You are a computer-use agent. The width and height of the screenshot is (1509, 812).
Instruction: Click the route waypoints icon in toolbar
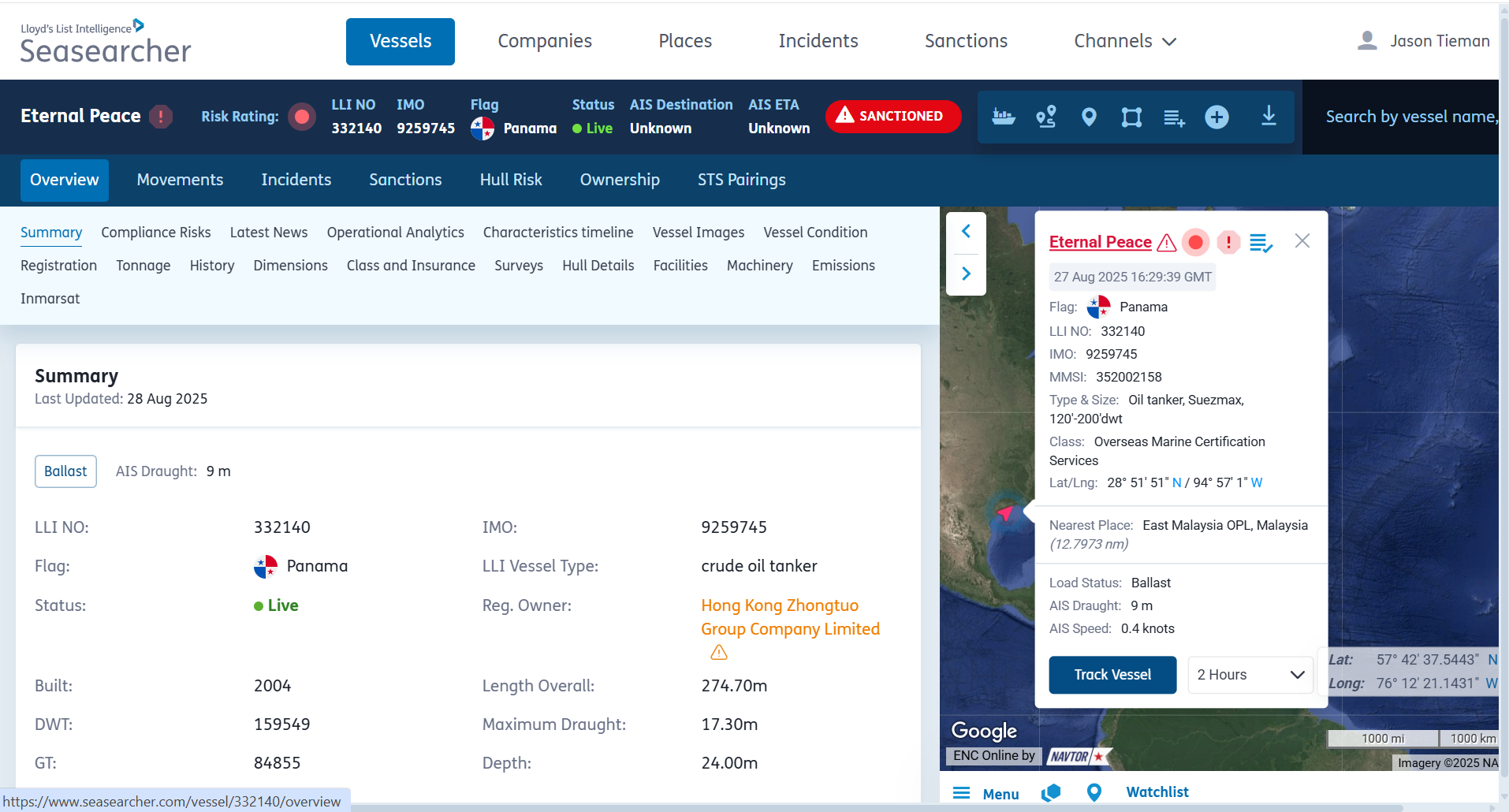click(1046, 117)
